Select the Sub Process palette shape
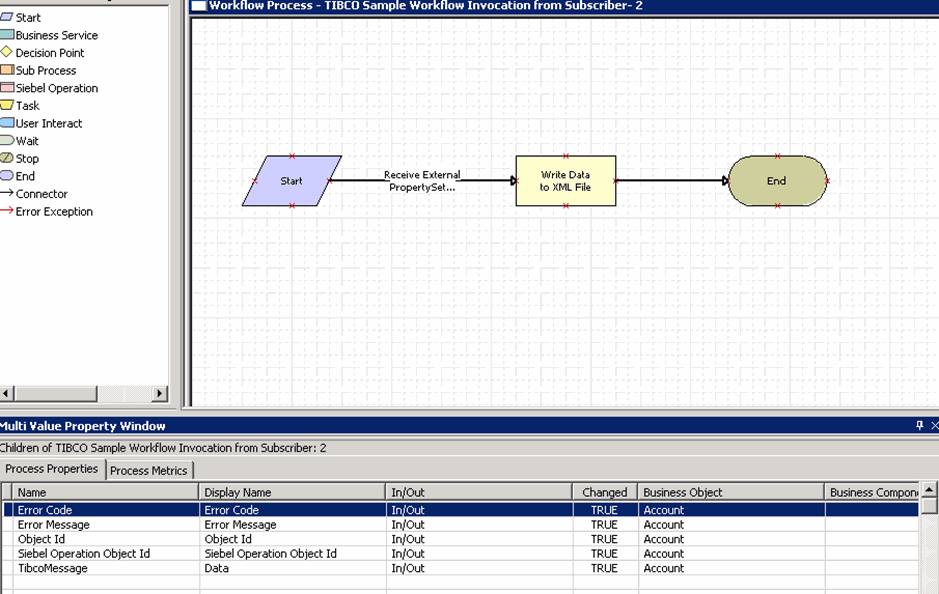 coord(45,71)
